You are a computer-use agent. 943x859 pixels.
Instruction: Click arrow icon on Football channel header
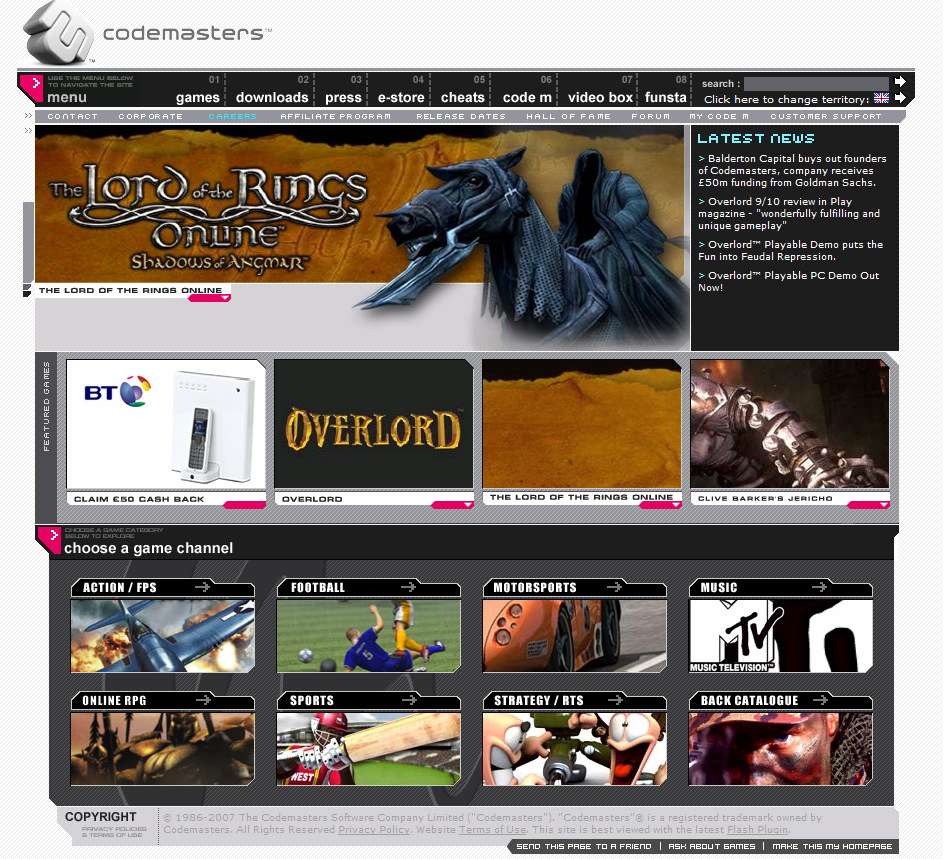tap(408, 587)
